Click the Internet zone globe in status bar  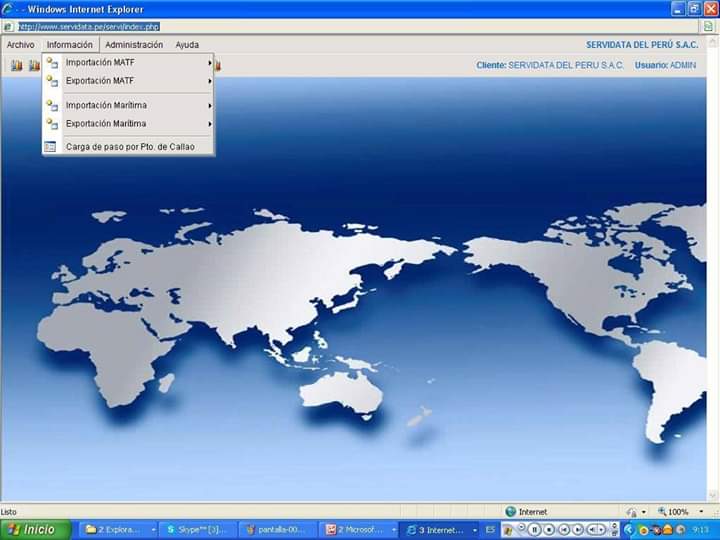[x=511, y=512]
